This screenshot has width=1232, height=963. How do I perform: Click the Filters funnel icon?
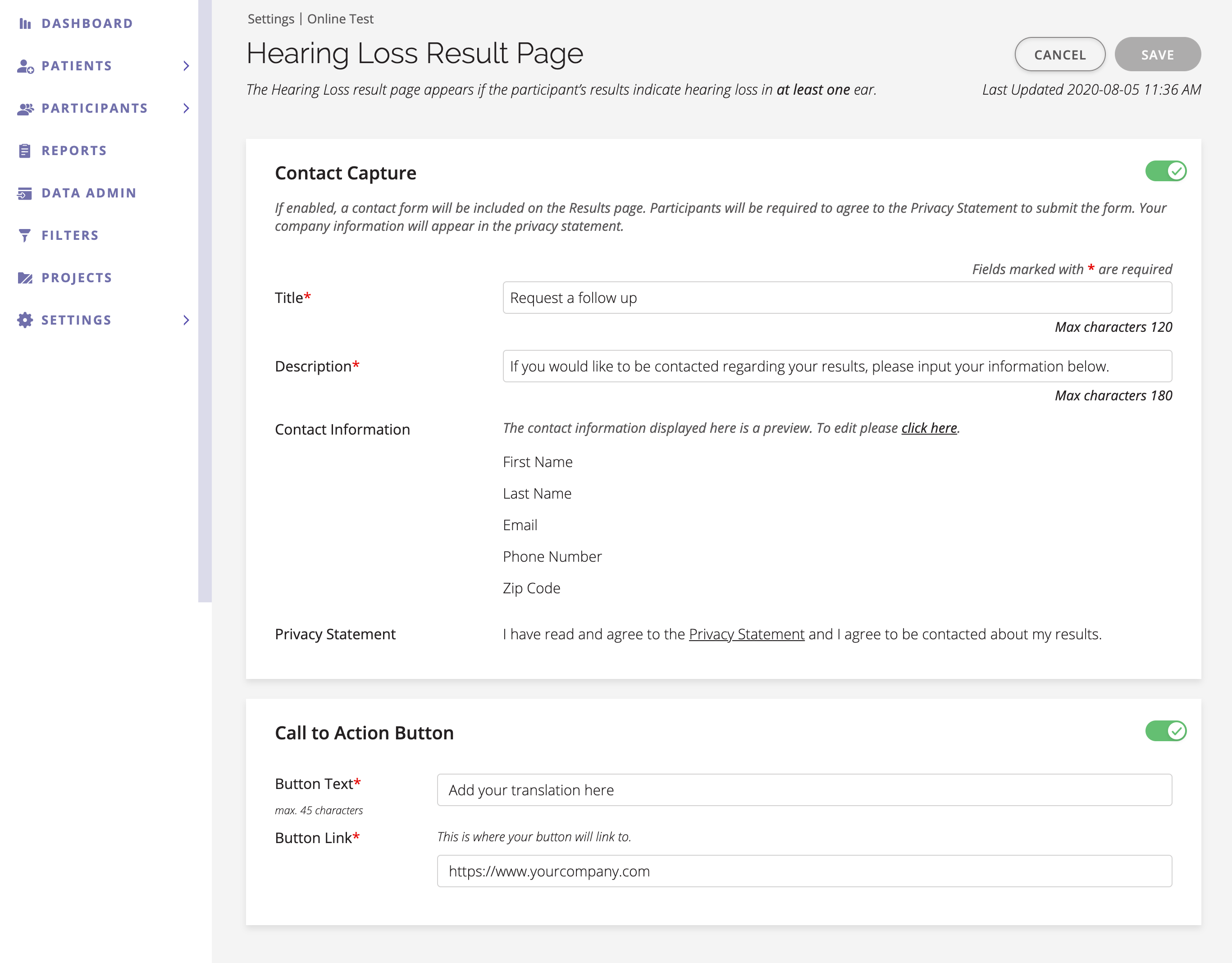point(25,235)
